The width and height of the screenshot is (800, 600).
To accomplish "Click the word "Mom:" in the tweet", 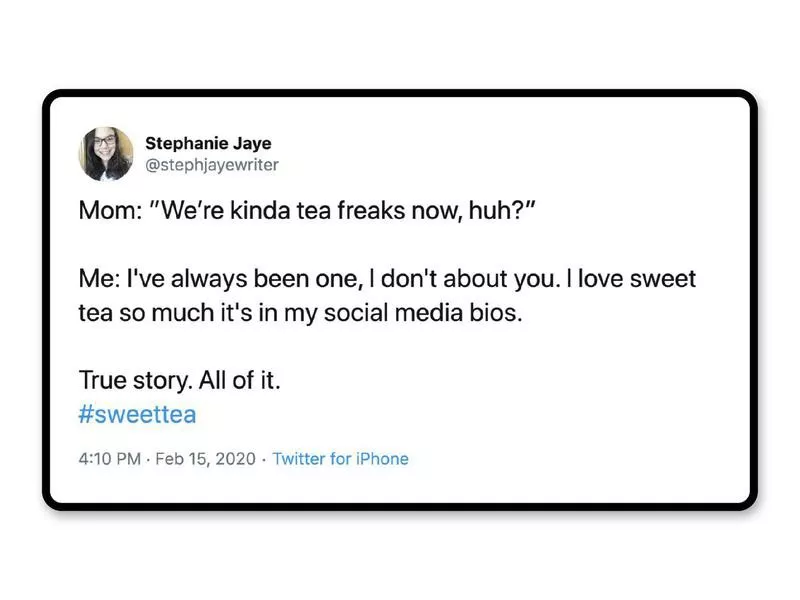I will pyautogui.click(x=106, y=214).
